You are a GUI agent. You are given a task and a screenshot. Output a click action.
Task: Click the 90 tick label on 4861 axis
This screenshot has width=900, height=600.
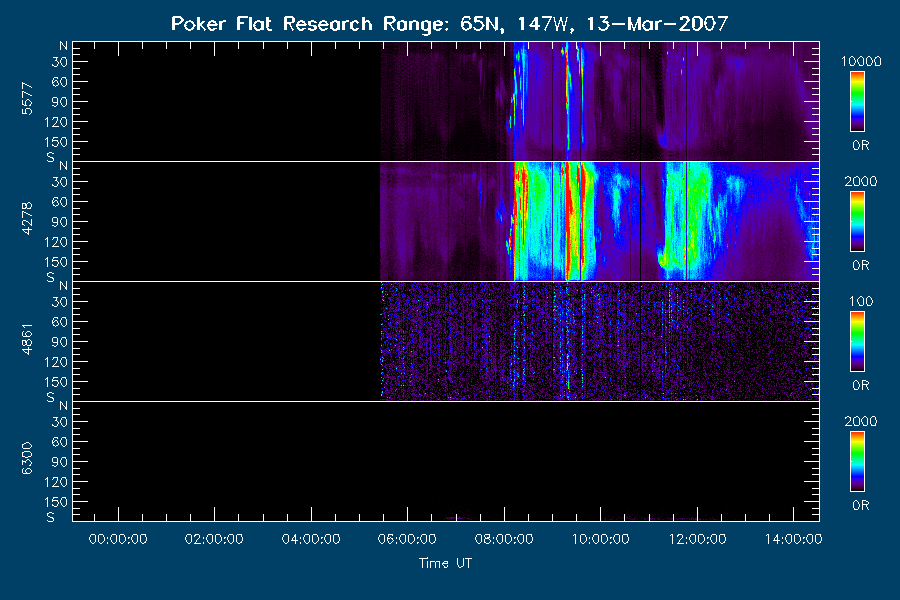point(60,342)
